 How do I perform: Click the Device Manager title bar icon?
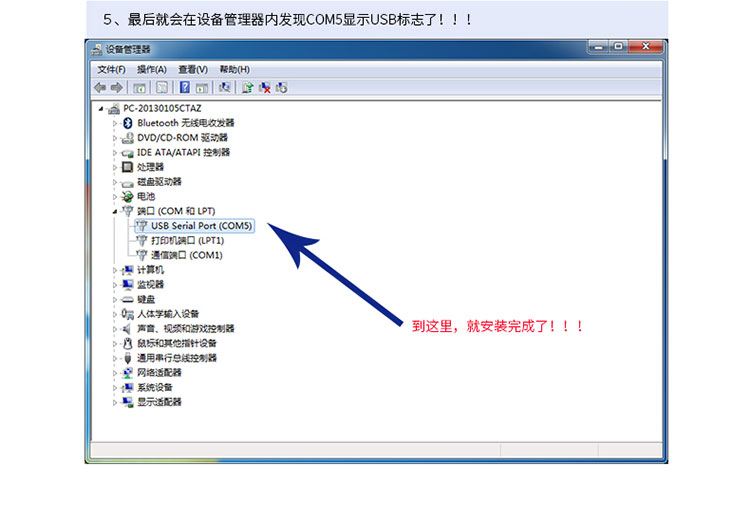point(96,49)
